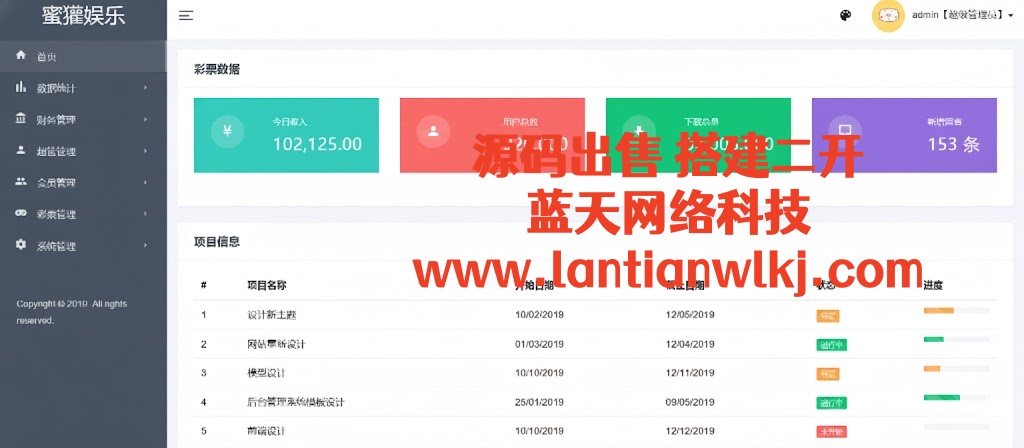Expand the 会员管理 submenu chevron
Viewport: 1024px width, 448px height.
pos(145,183)
